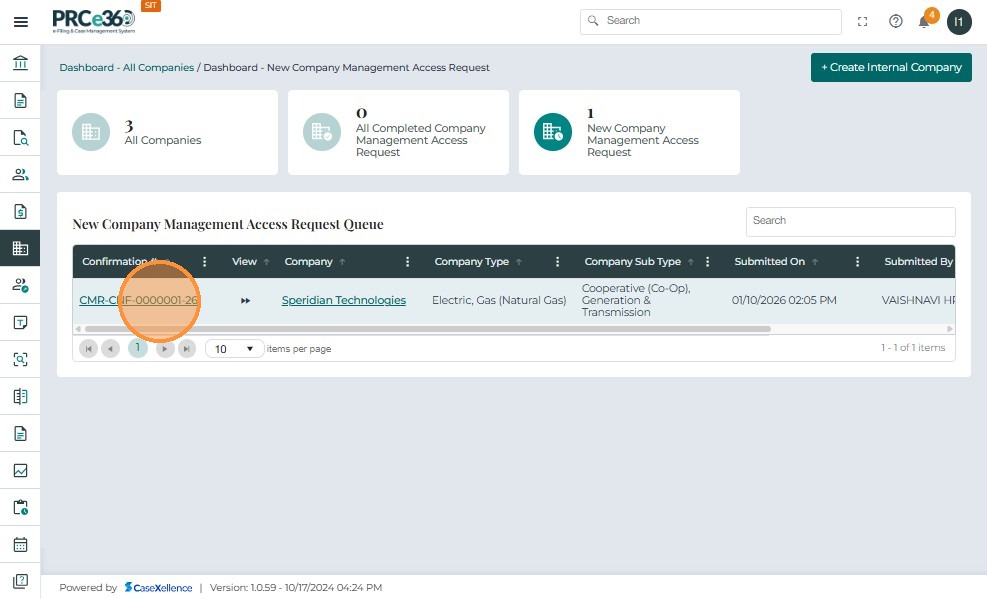Select the companies building sidebar icon
Screen dimensions: 987x599
20,249
